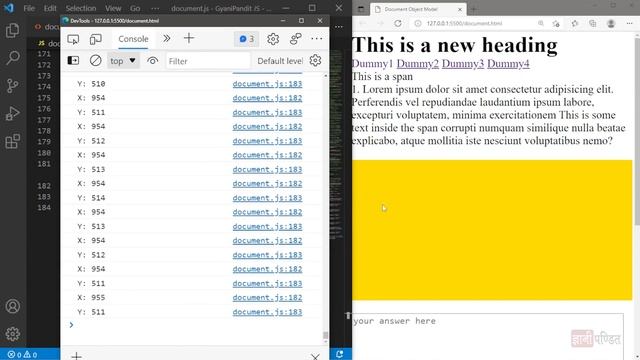Open document.js:183 link in the last console row
The width and height of the screenshot is (640, 360).
[x=267, y=312]
